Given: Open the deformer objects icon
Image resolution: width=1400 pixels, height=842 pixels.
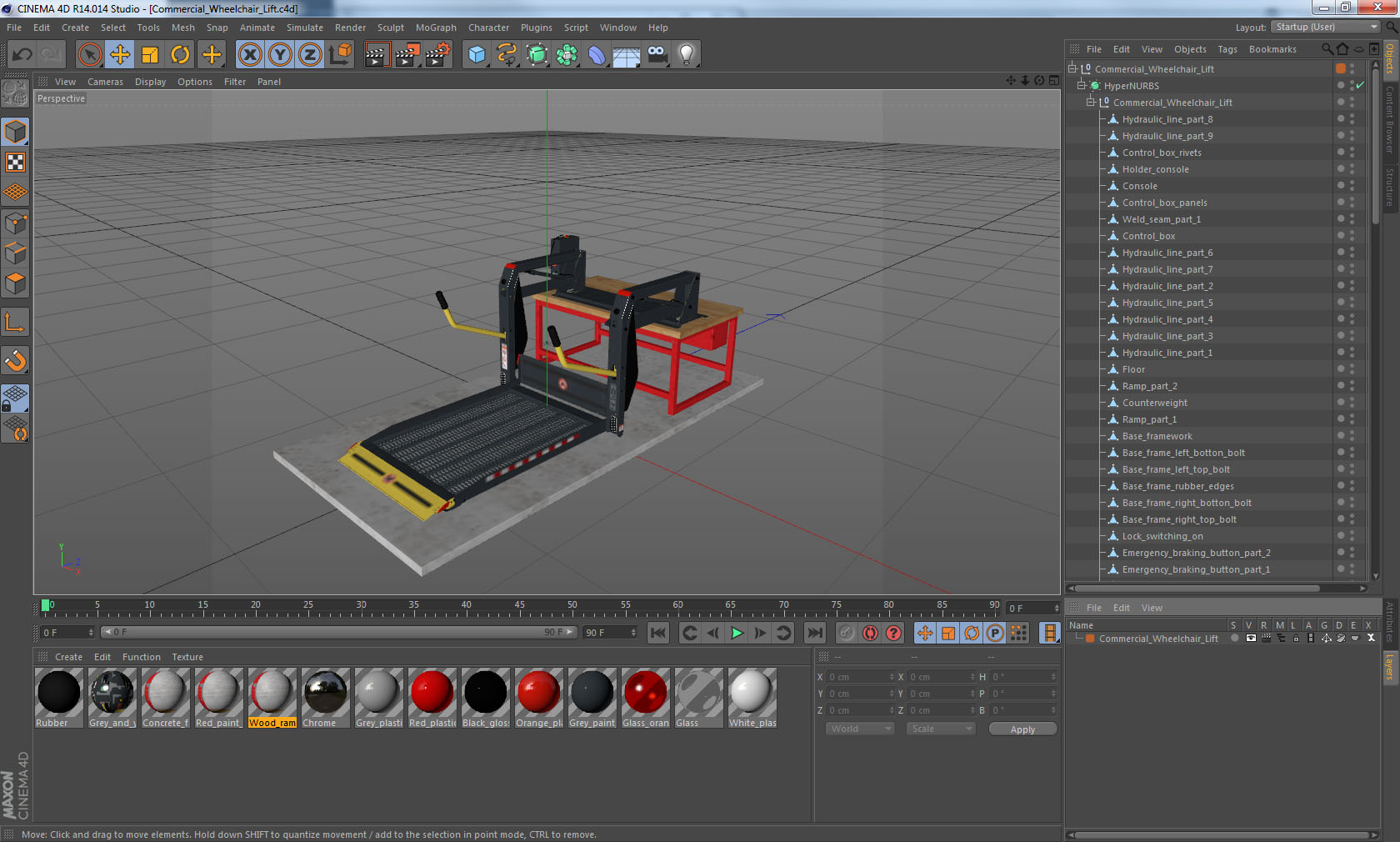Looking at the screenshot, I should [597, 55].
